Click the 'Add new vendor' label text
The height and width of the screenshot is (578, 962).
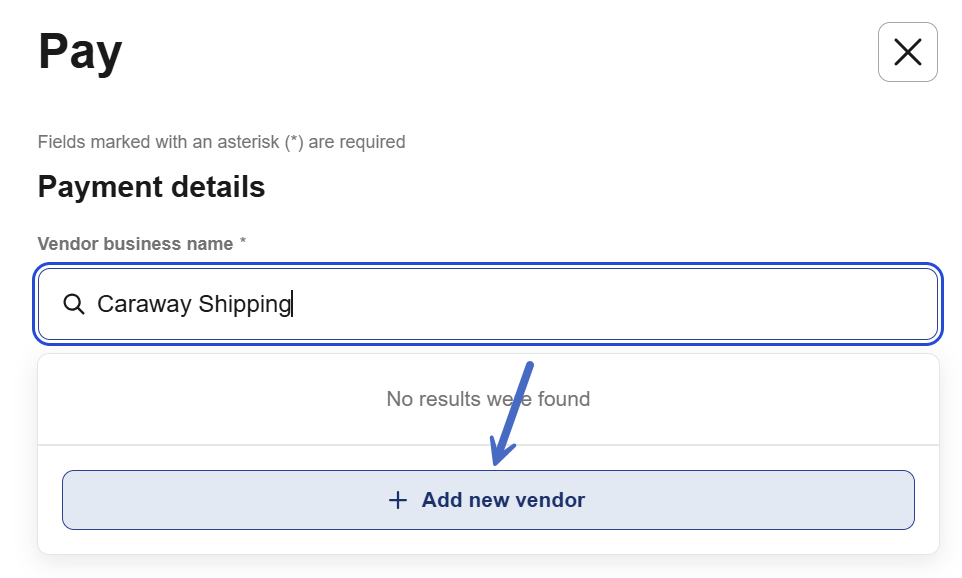[x=503, y=500]
